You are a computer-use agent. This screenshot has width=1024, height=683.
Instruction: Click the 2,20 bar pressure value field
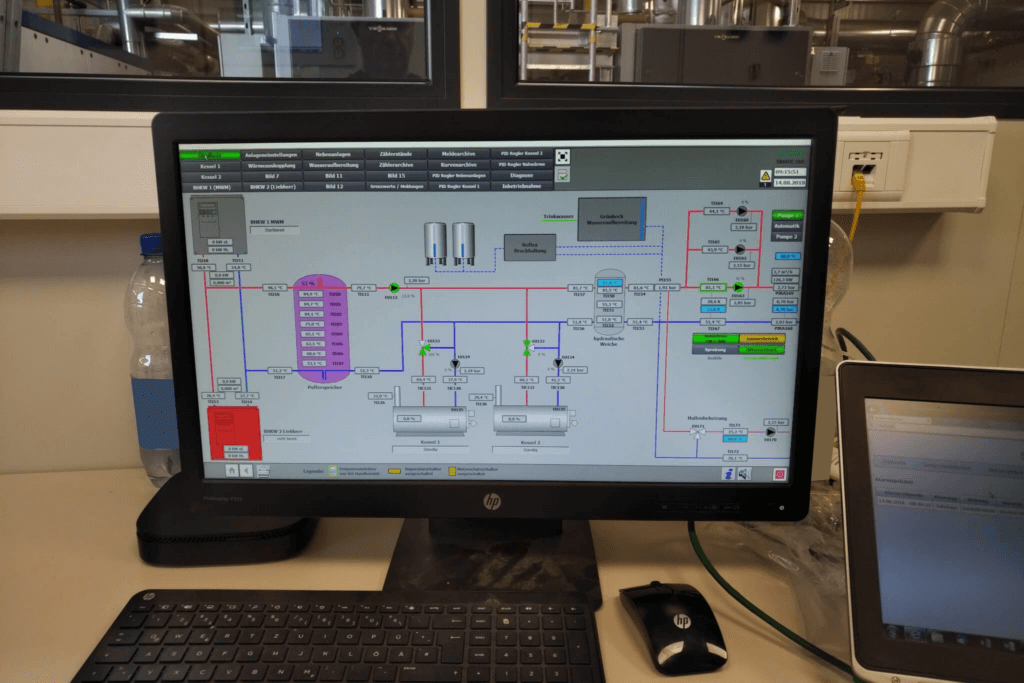[x=417, y=280]
